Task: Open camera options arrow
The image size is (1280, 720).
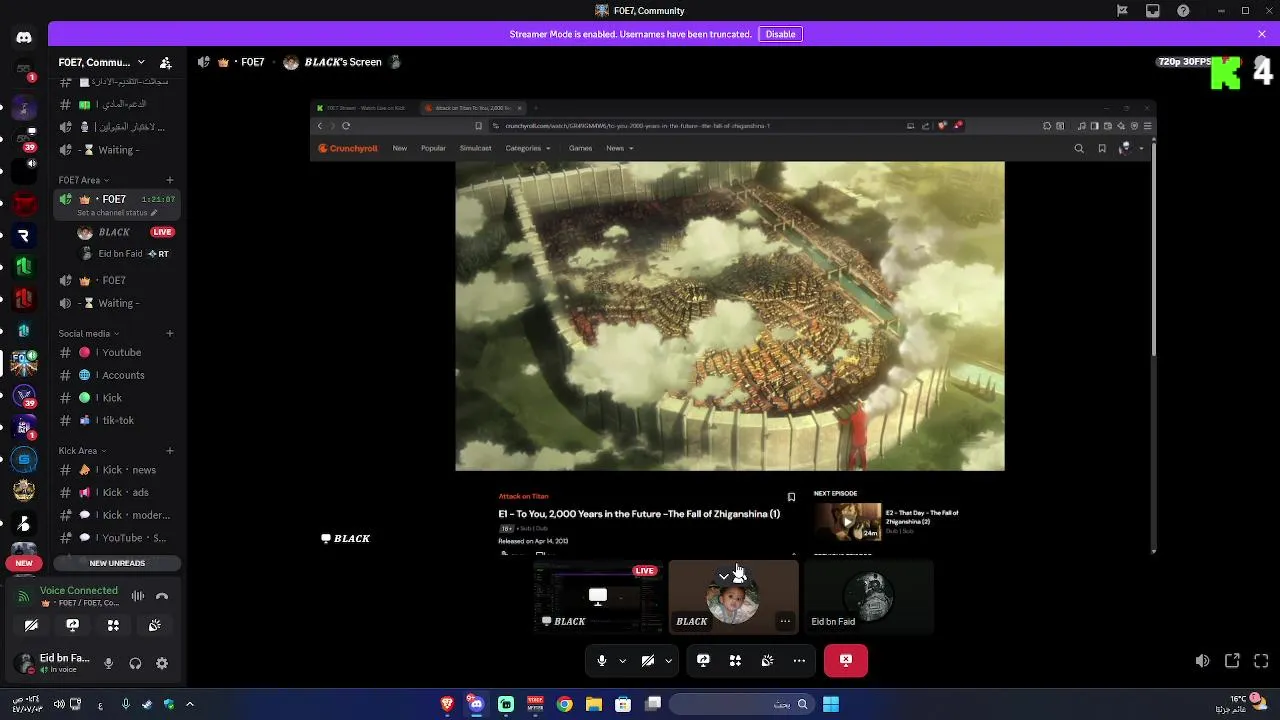Action: tap(668, 660)
